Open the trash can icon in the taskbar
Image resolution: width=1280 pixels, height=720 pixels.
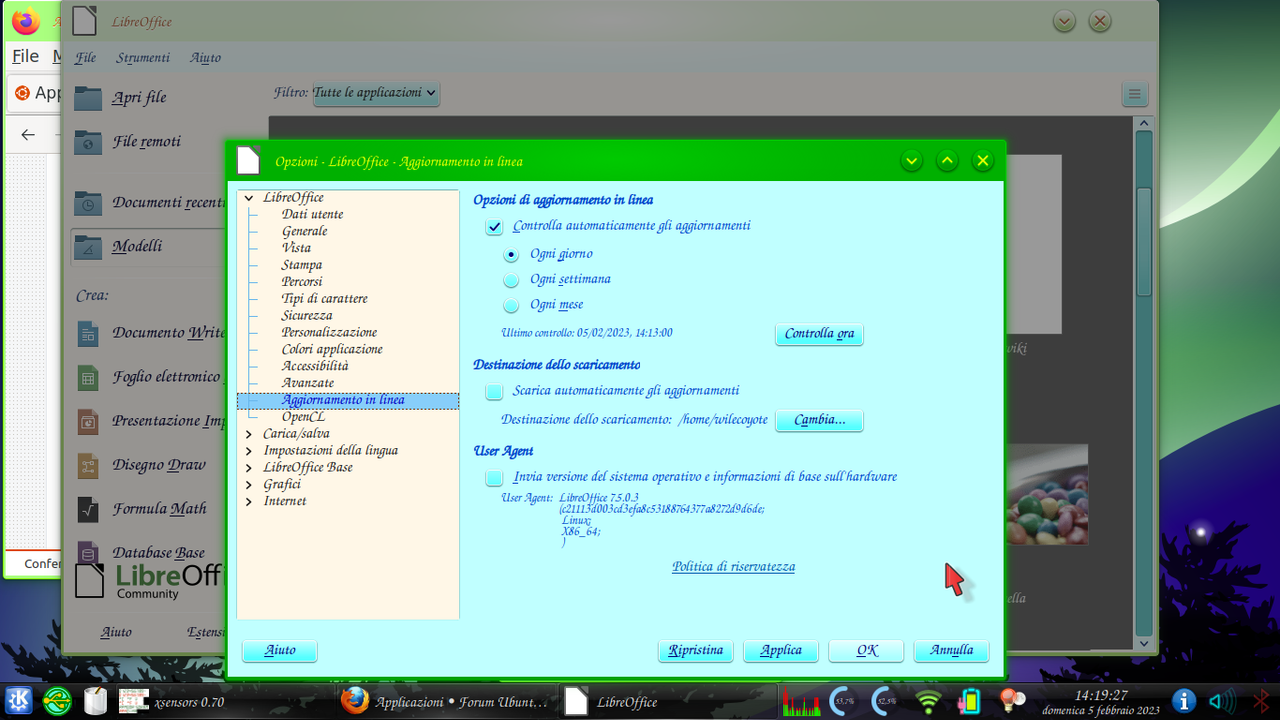pyautogui.click(x=95, y=701)
